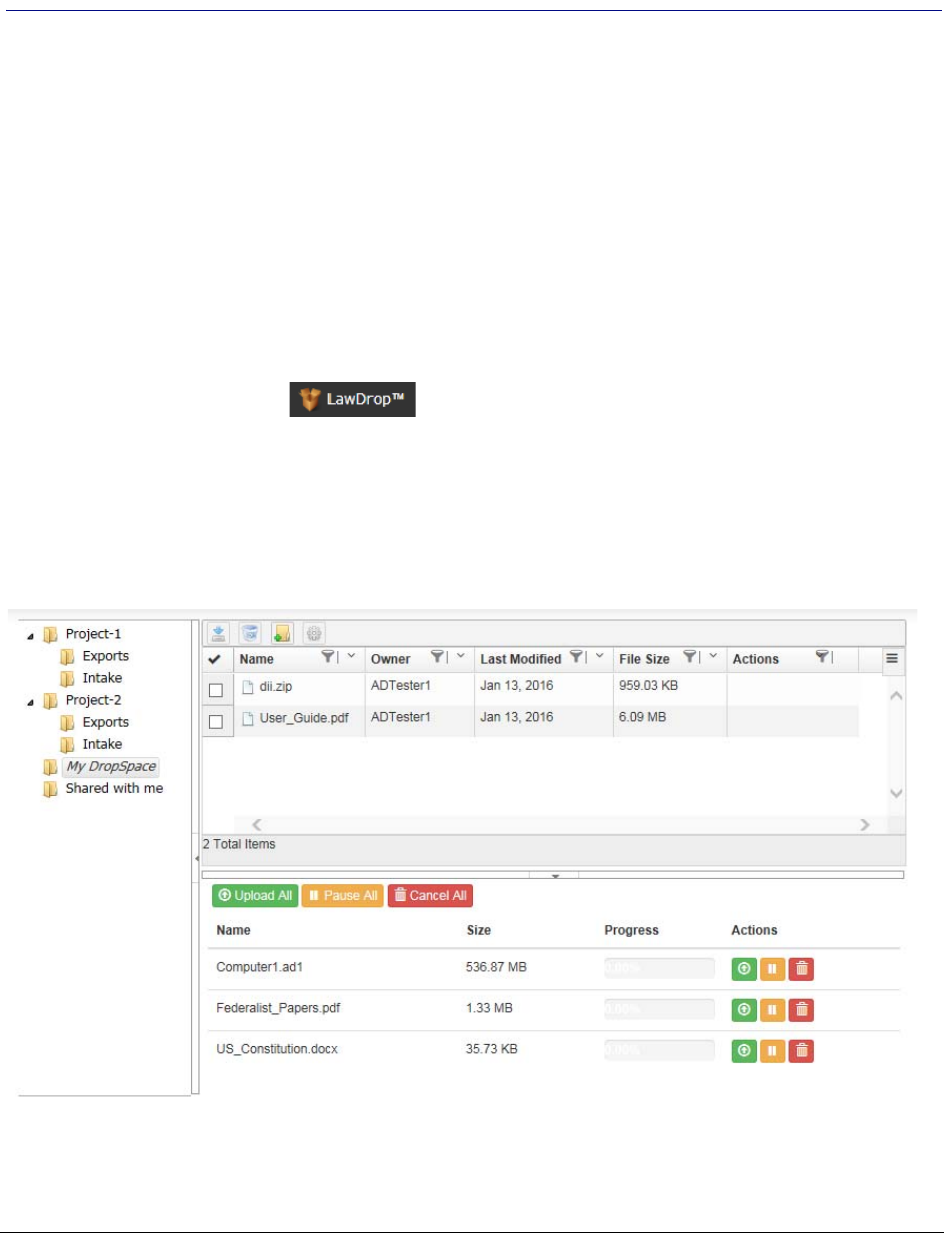The height and width of the screenshot is (1233, 944).
Task: Click the download toolbar icon
Action: pos(219,633)
